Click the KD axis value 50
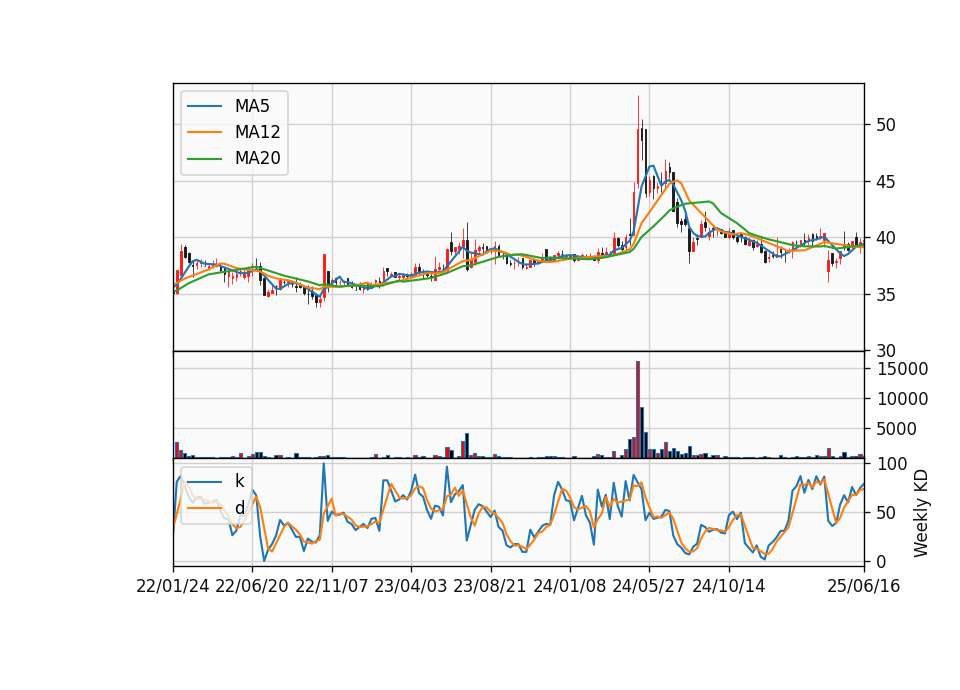Image resolution: width=960 pixels, height=690 pixels. coord(886,513)
